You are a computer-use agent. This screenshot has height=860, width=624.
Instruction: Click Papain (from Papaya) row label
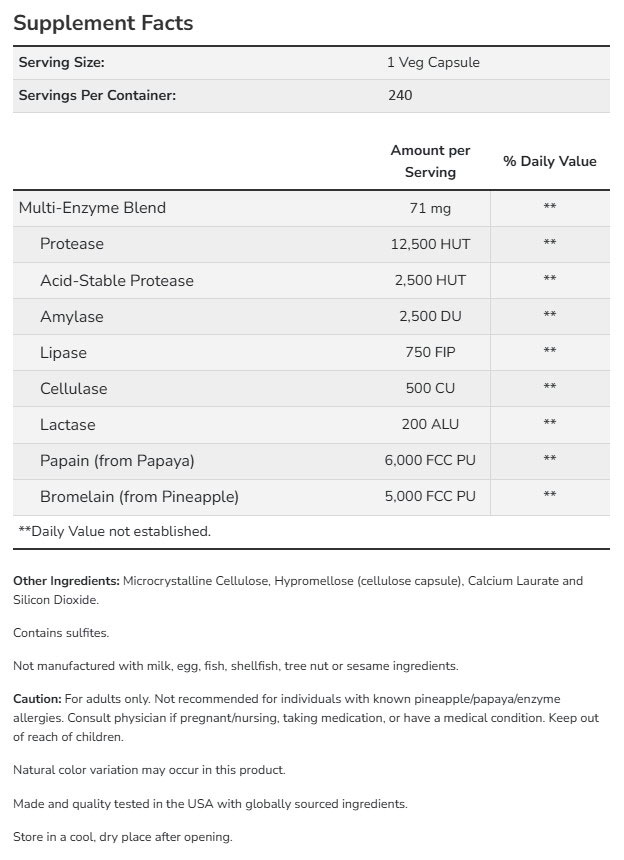pyautogui.click(x=117, y=460)
